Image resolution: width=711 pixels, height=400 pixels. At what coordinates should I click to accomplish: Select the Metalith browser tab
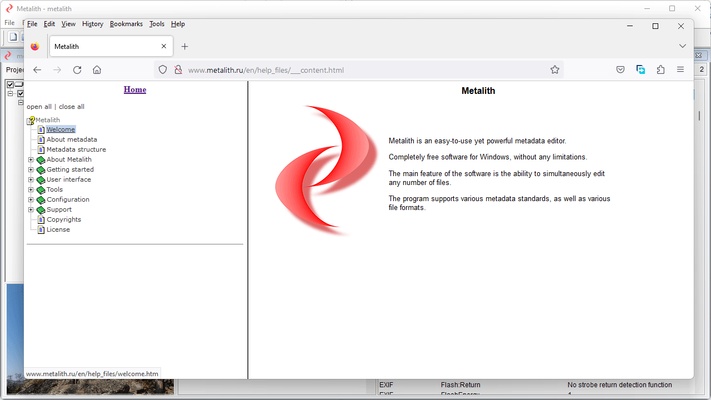point(111,46)
